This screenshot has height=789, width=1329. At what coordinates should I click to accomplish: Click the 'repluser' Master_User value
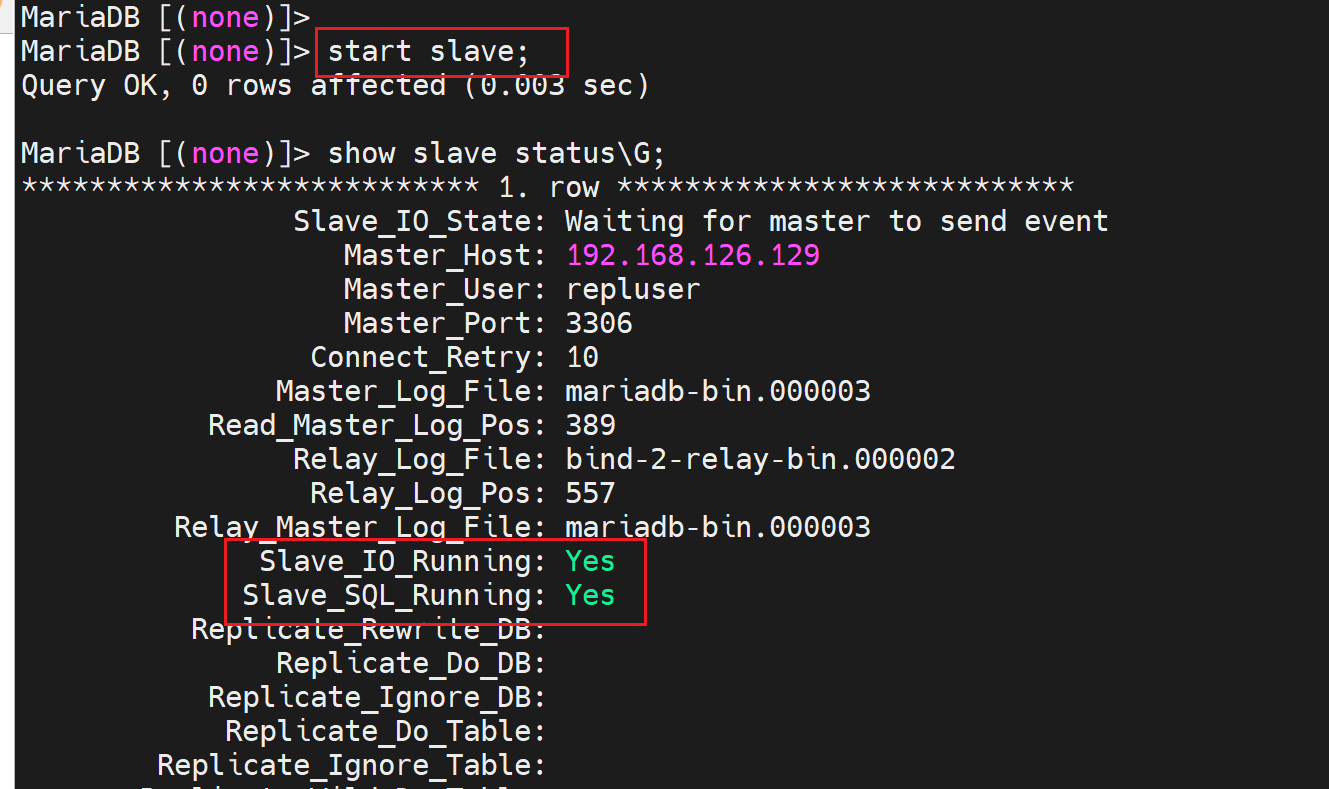point(633,289)
